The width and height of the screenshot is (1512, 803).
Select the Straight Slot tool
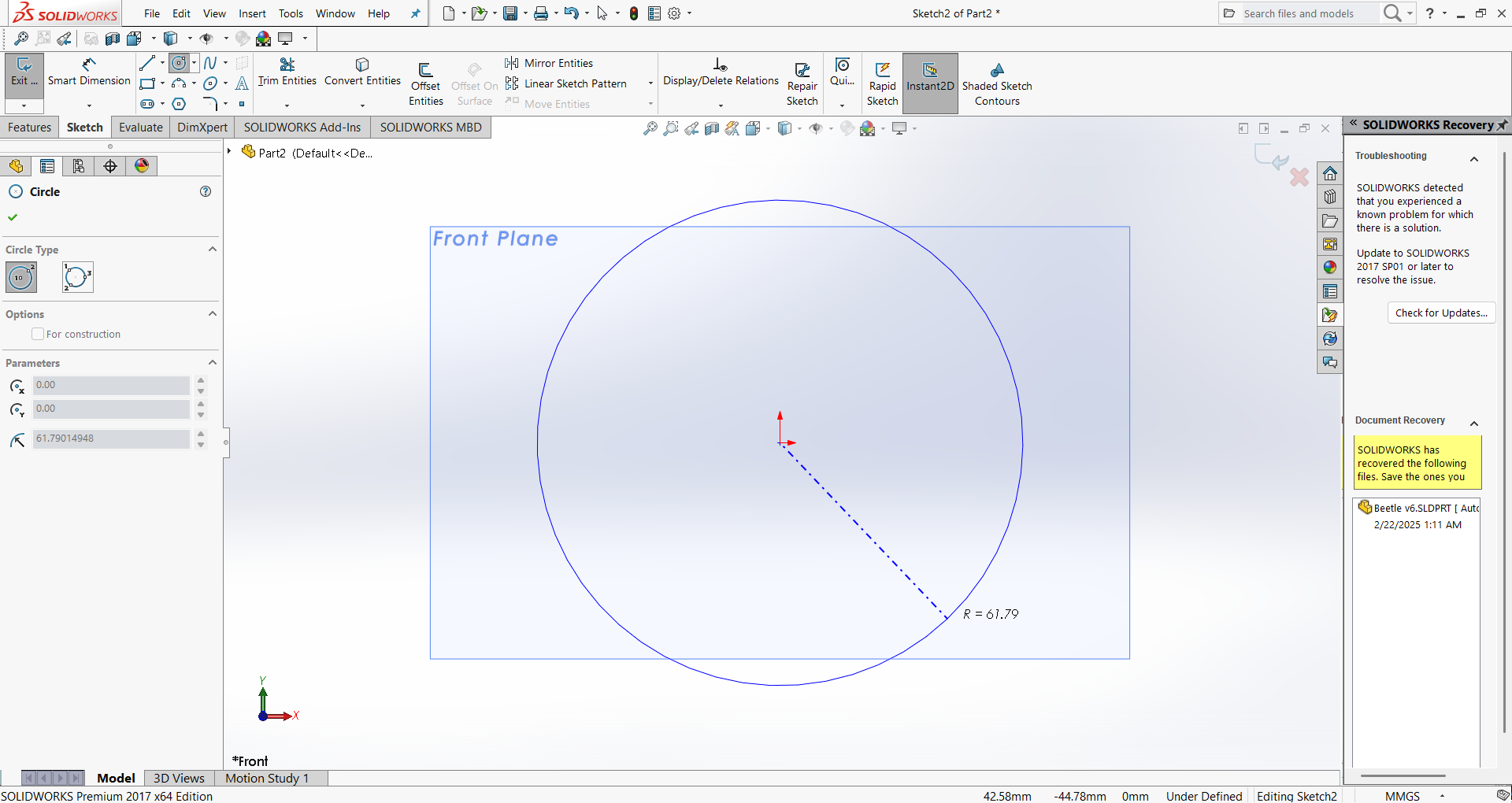pos(147,104)
